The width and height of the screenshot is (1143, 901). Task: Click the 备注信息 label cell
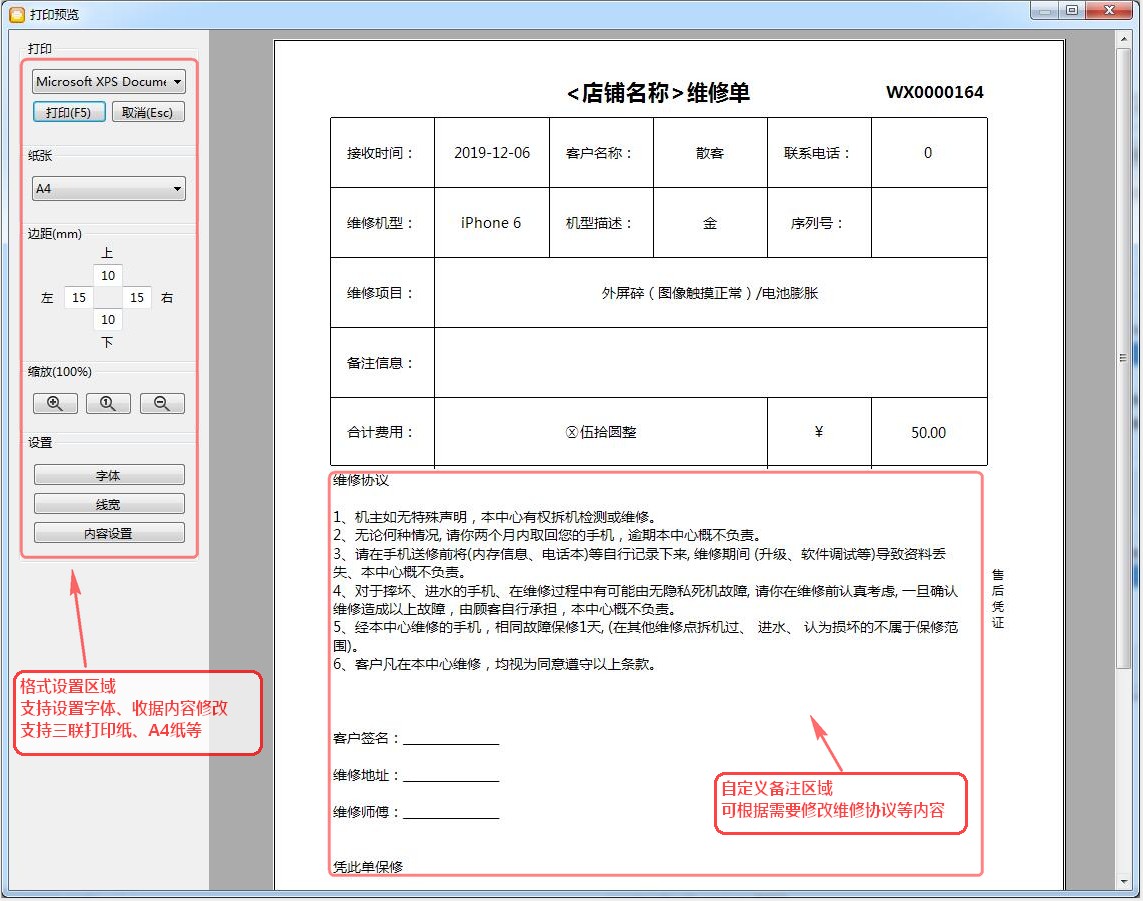[382, 363]
